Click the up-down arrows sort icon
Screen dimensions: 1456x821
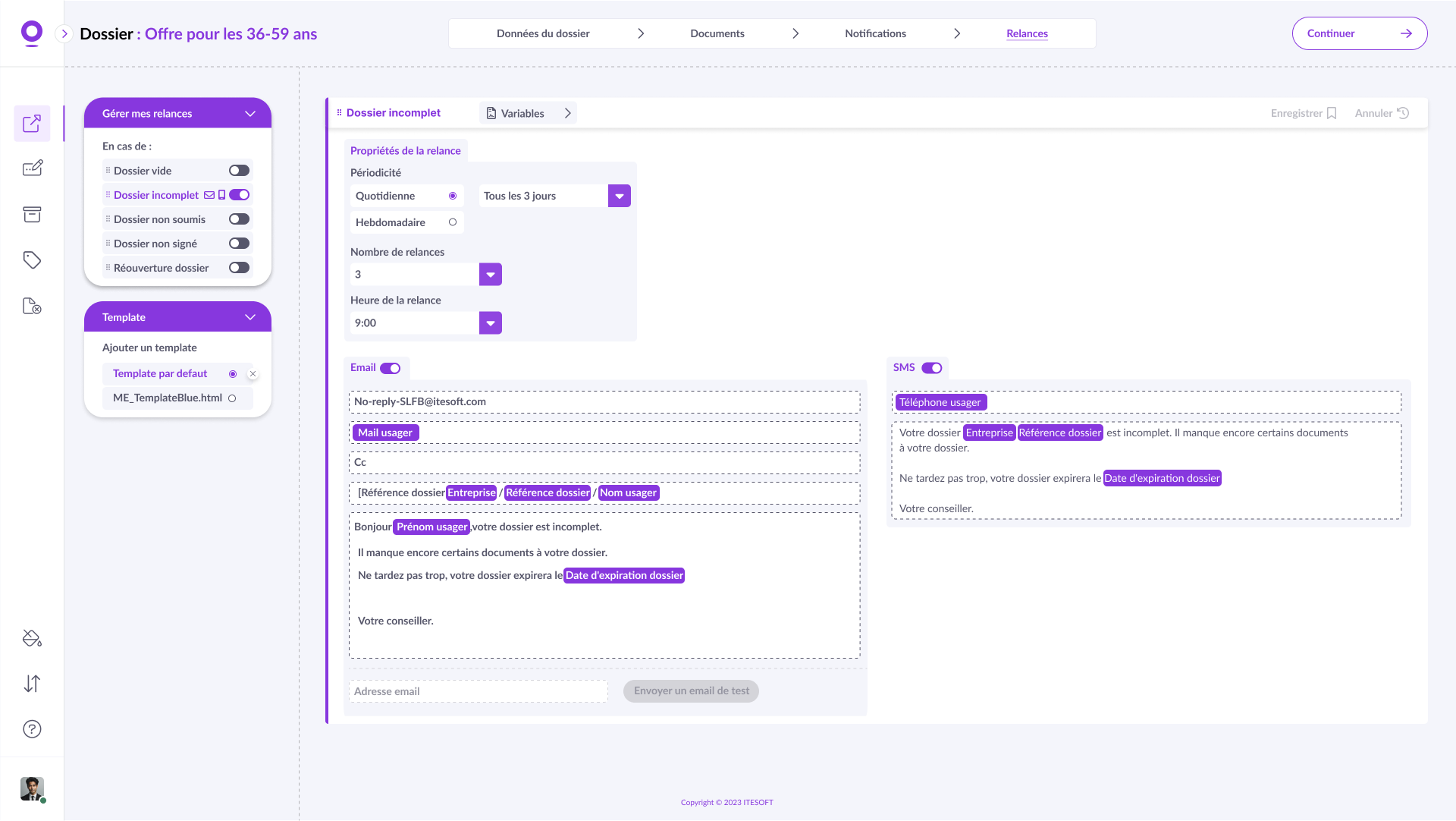point(32,684)
